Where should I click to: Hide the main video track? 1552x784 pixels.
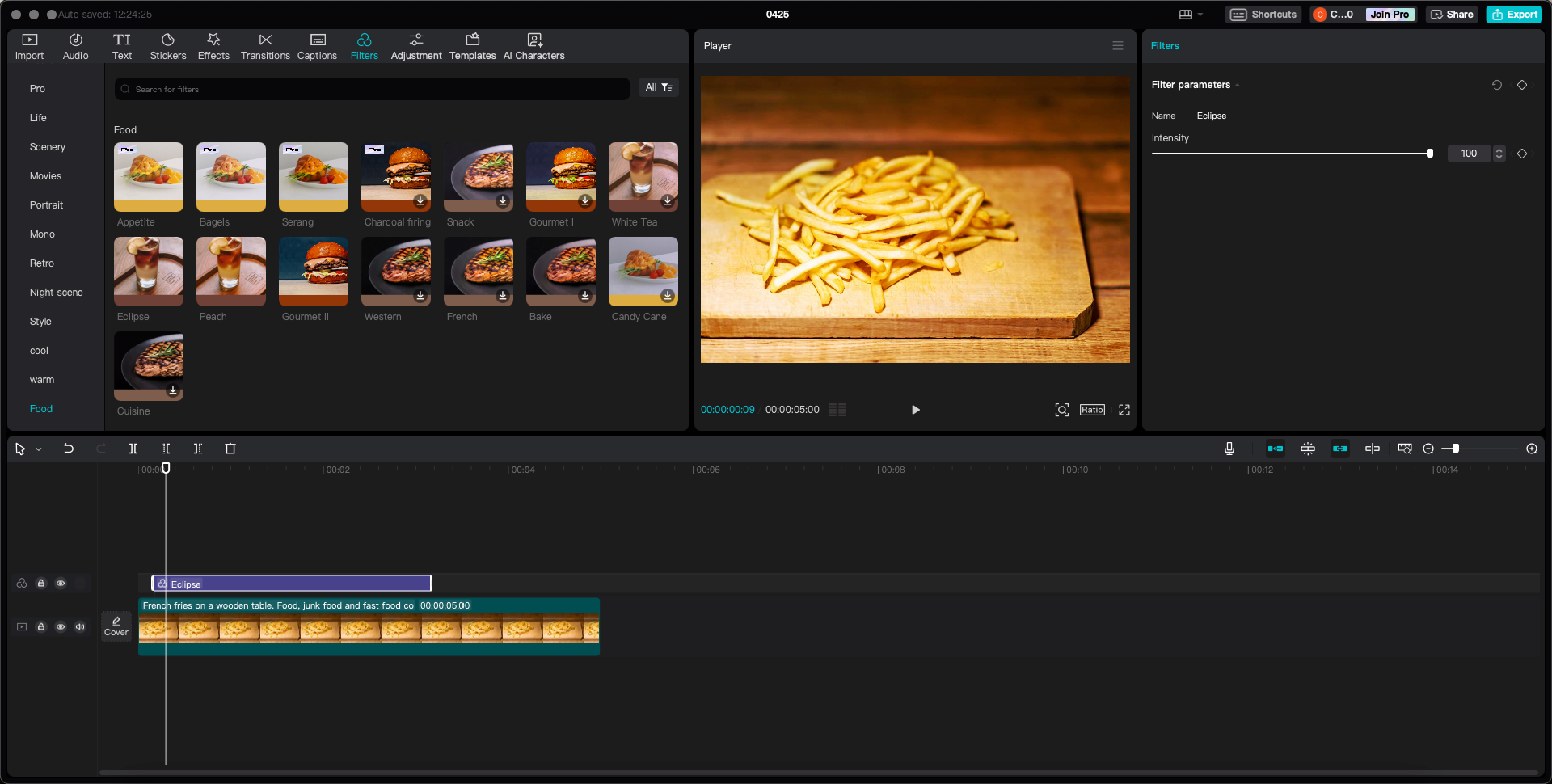pos(61,626)
